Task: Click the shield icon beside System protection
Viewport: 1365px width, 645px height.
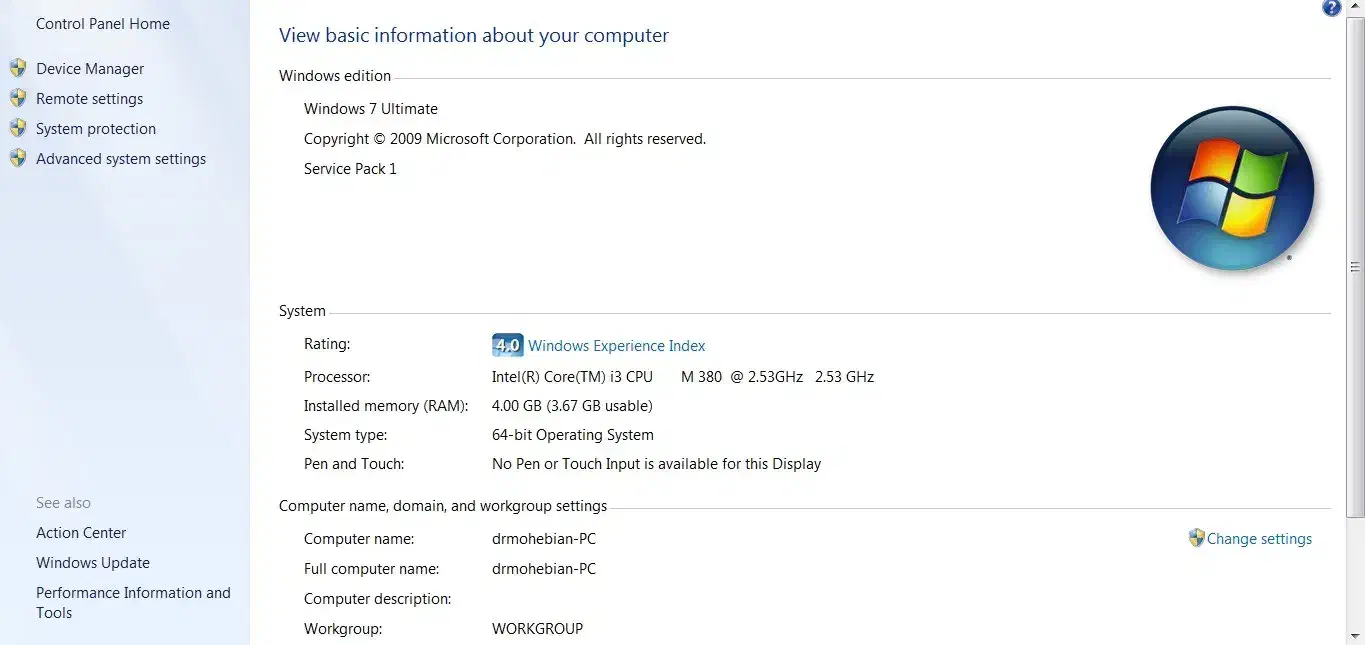Action: (x=18, y=128)
